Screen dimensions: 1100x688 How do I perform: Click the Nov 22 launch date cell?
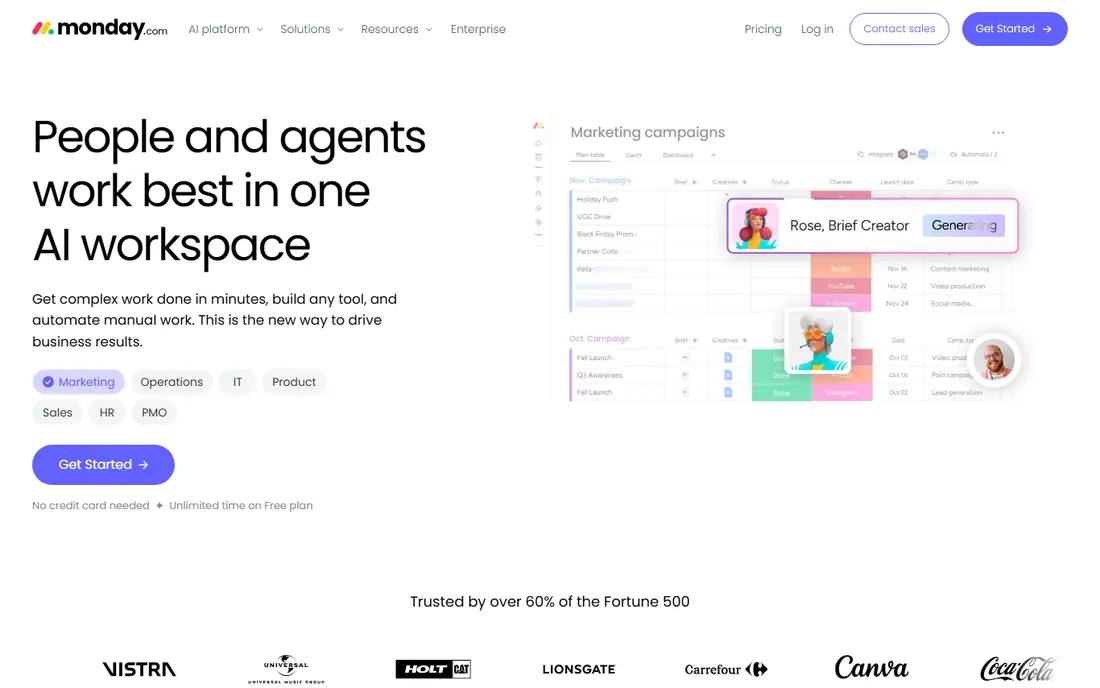[x=897, y=286]
